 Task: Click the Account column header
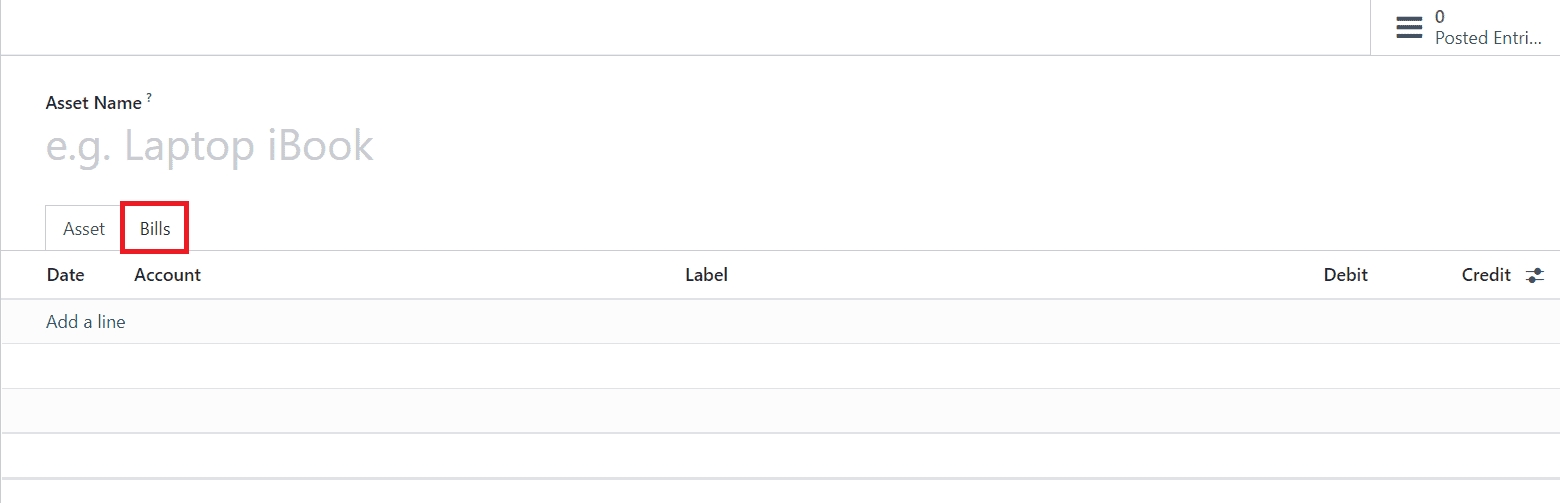(167, 275)
